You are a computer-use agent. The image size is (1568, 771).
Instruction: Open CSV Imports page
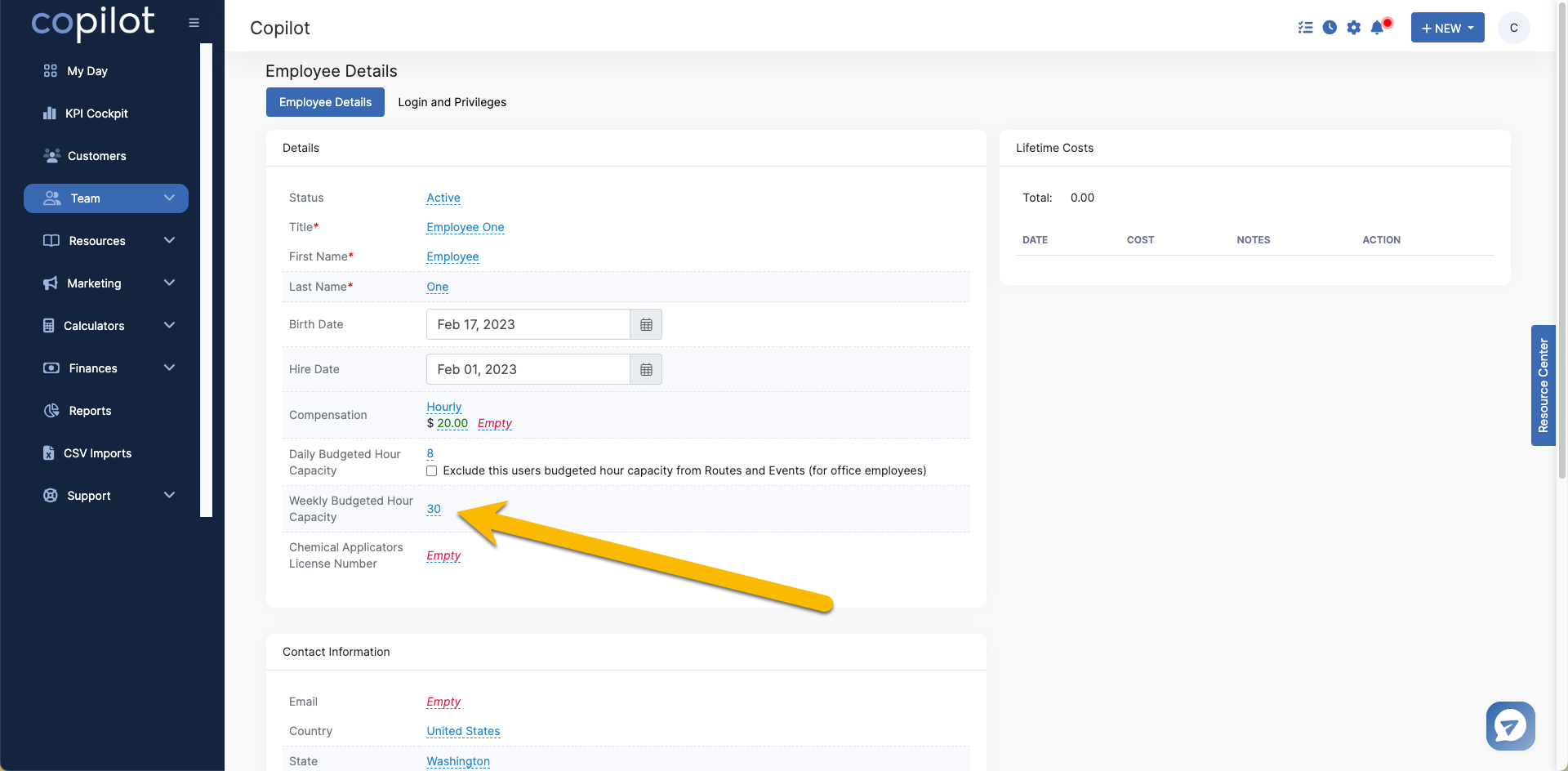(97, 453)
